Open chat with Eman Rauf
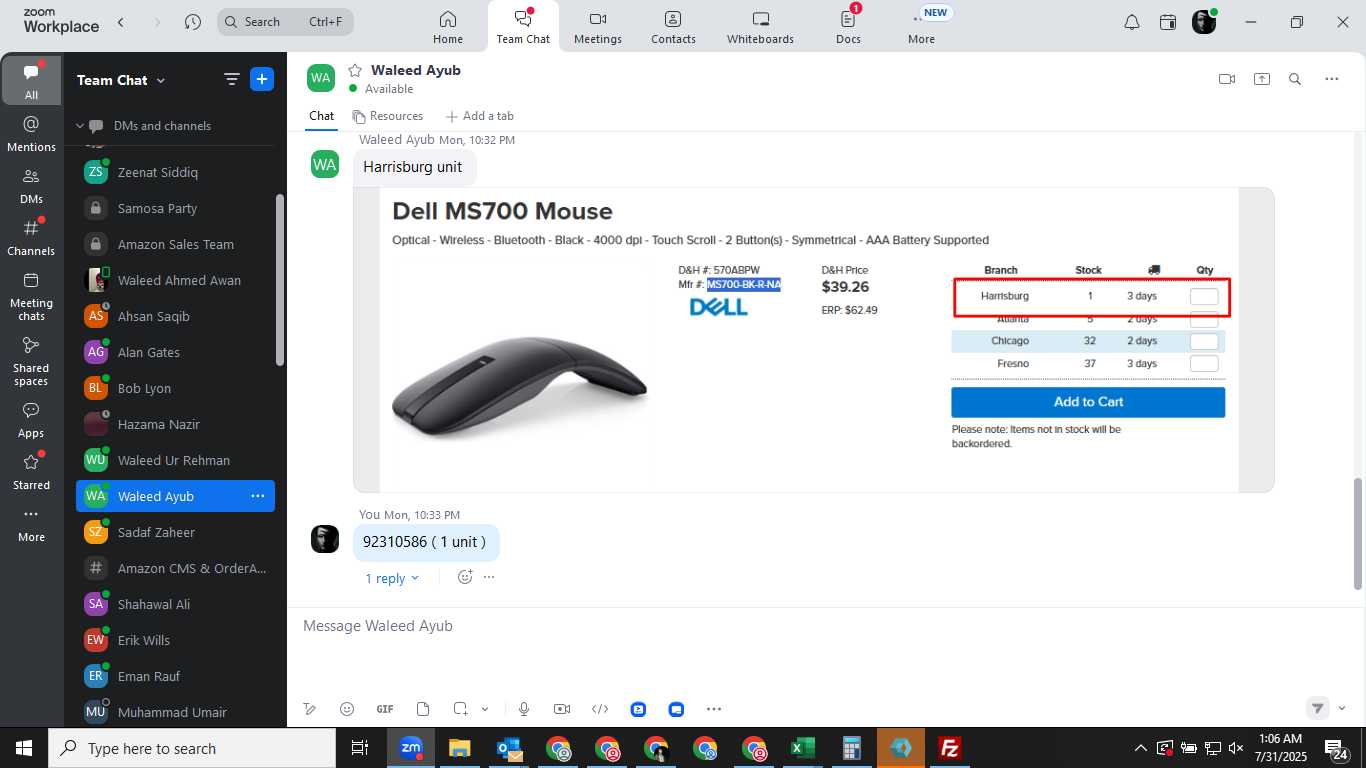 pyautogui.click(x=175, y=676)
